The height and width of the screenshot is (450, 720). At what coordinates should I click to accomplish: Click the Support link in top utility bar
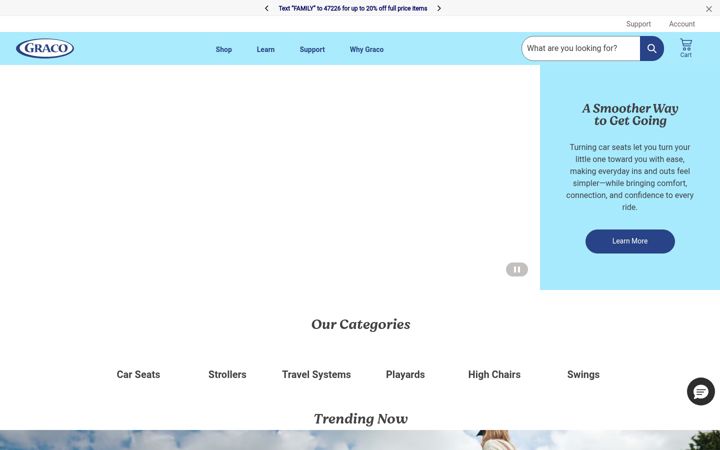(638, 24)
